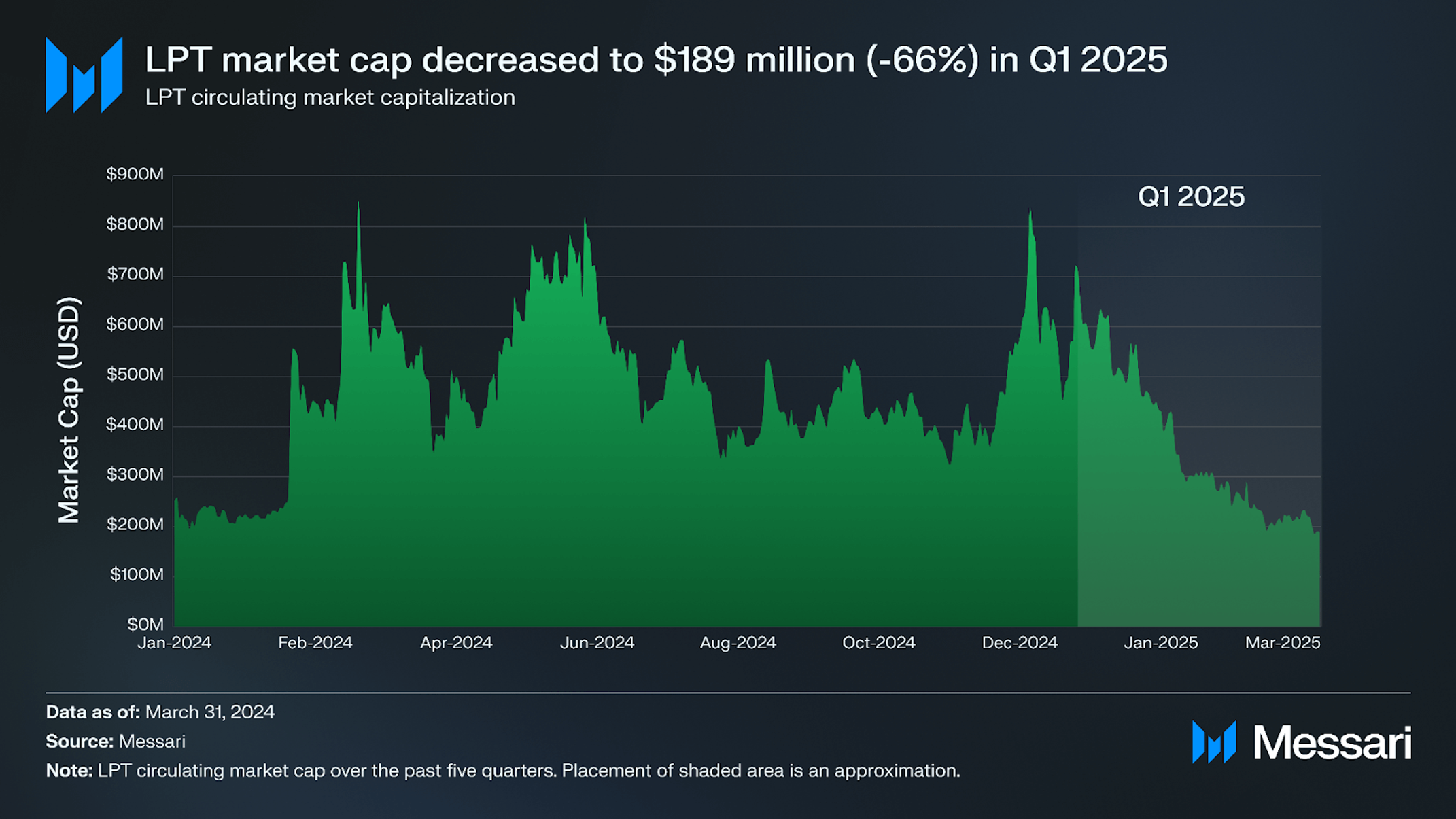Viewport: 1456px width, 819px height.
Task: Click the Dec-2024 x-axis label
Action: click(x=1020, y=643)
